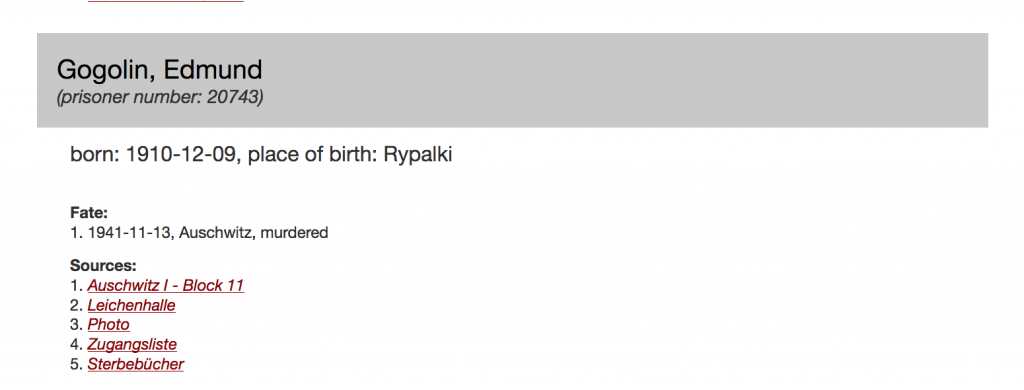This screenshot has height=390, width=1024.
Task: Open the Auschwitz I - Block 11 source link
Action: [166, 285]
